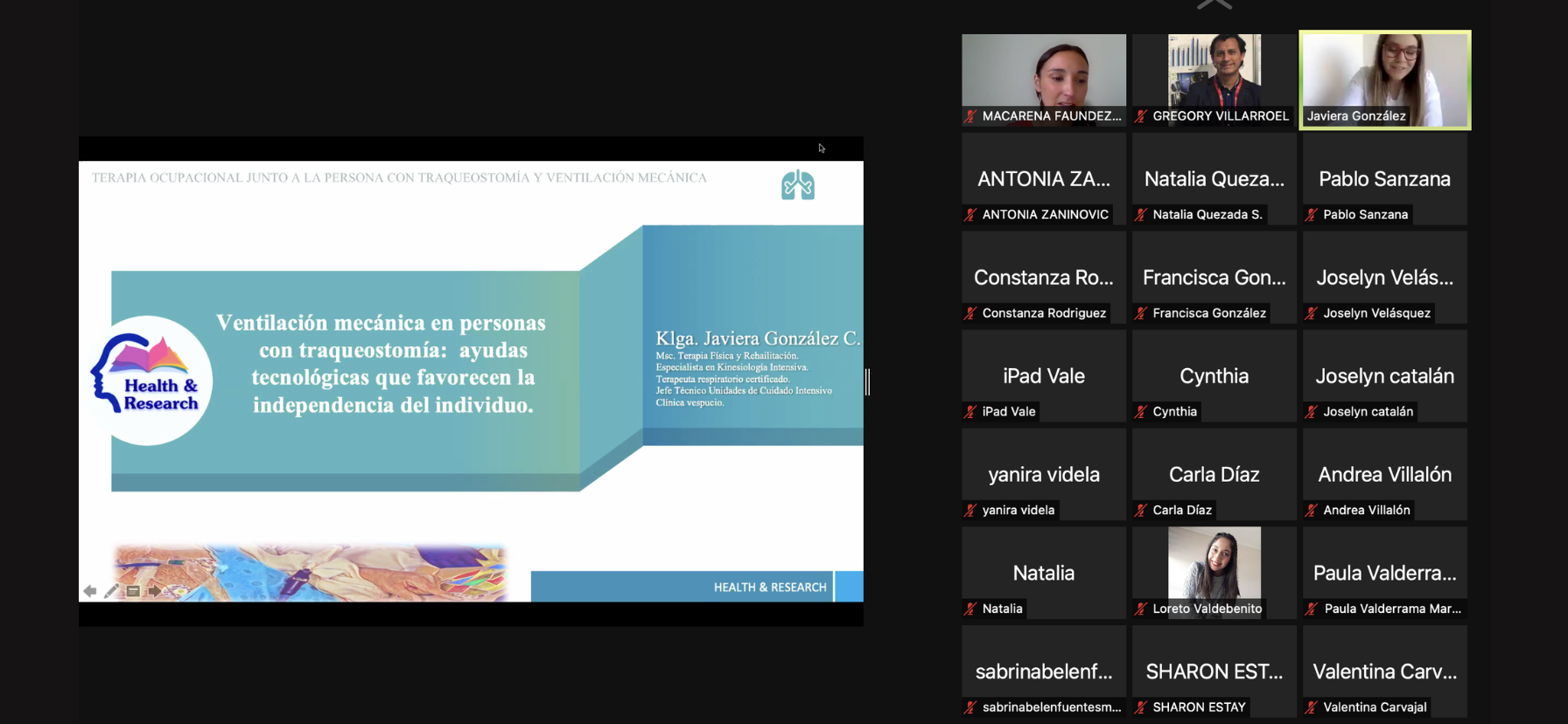Click the lungs logo at slide top right
Viewport: 1568px width, 724px height.
797,185
